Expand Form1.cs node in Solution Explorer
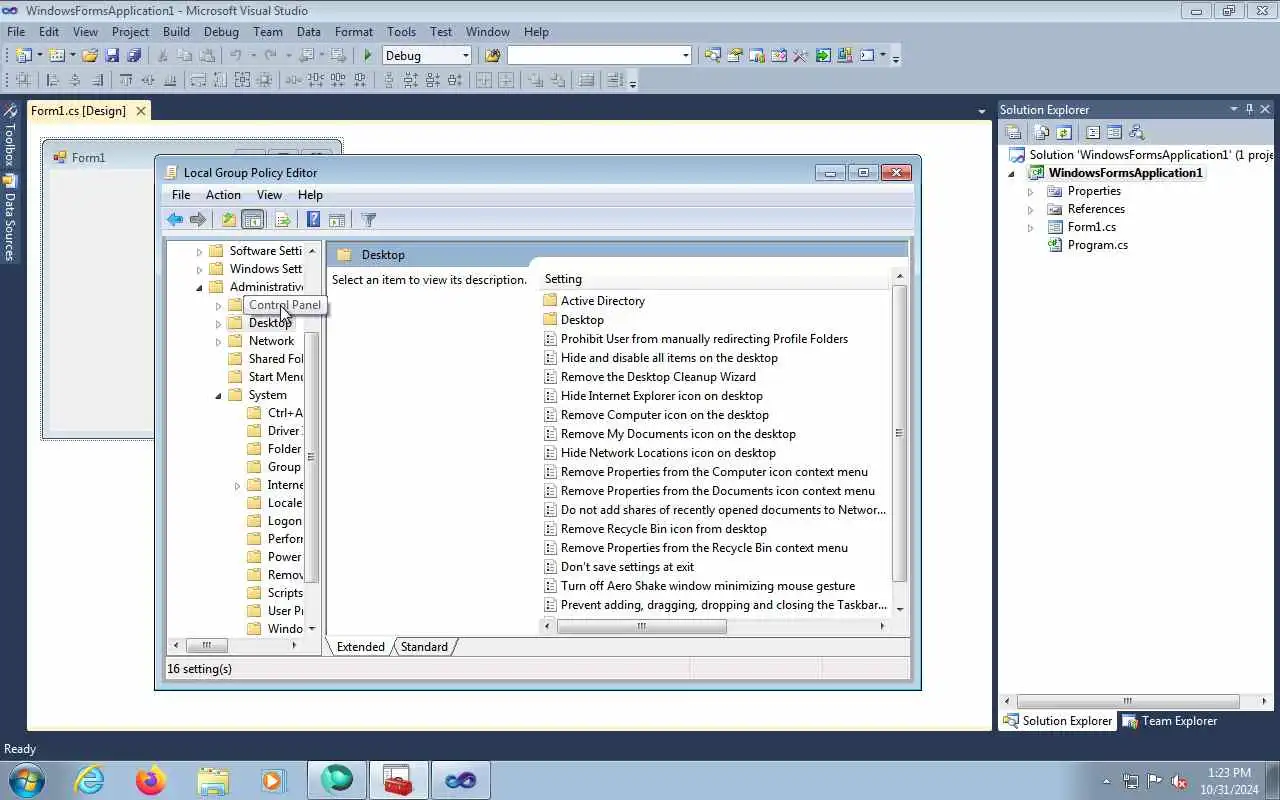Viewport: 1280px width, 800px height. pos(1030,228)
